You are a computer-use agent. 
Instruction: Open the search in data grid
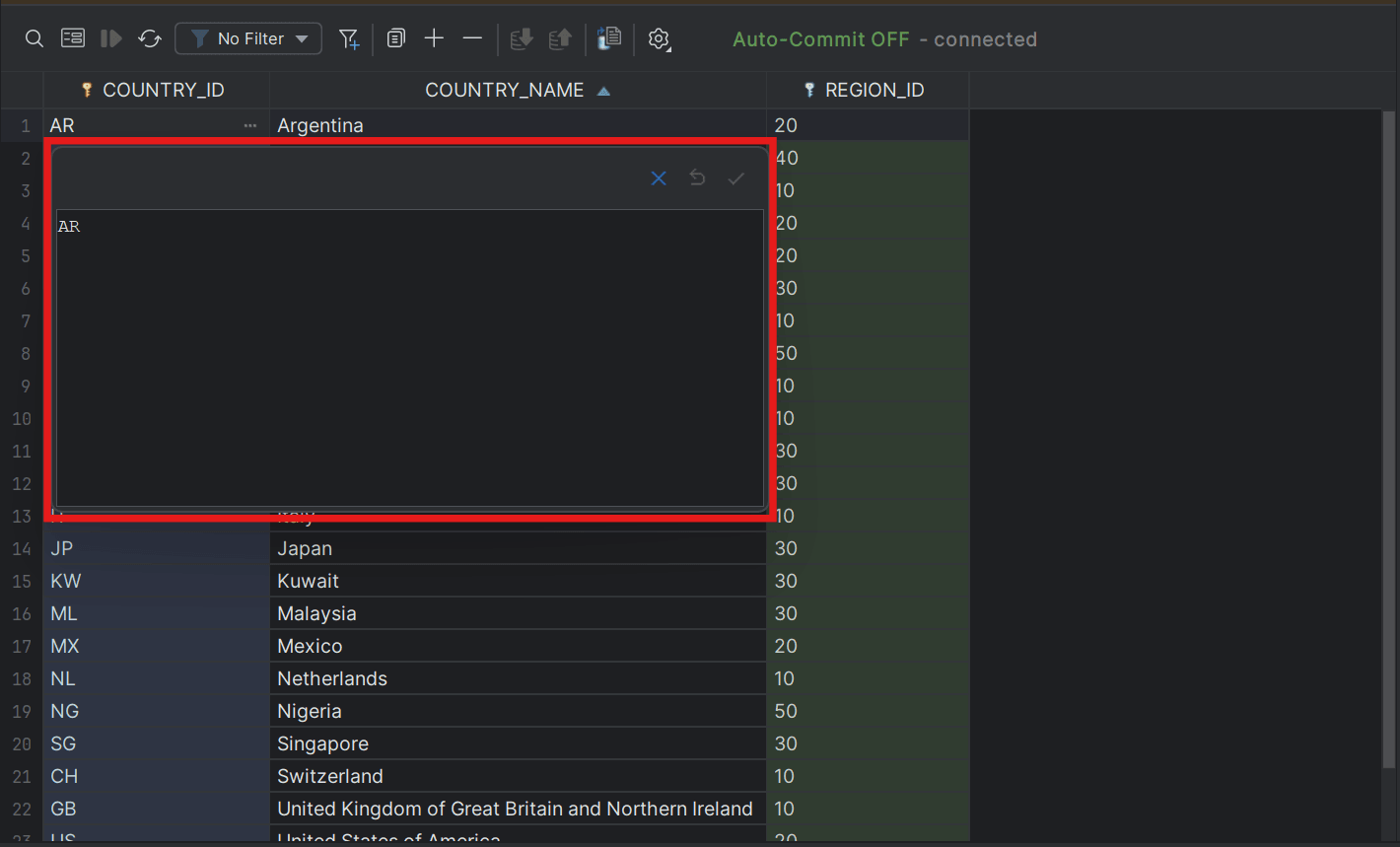coord(34,38)
